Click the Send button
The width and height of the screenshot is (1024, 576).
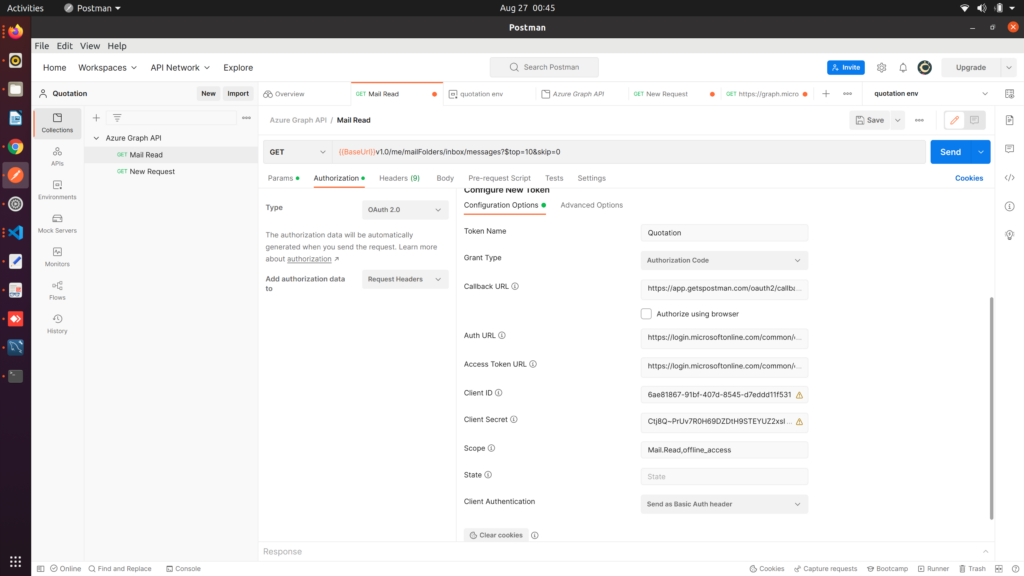coord(950,152)
